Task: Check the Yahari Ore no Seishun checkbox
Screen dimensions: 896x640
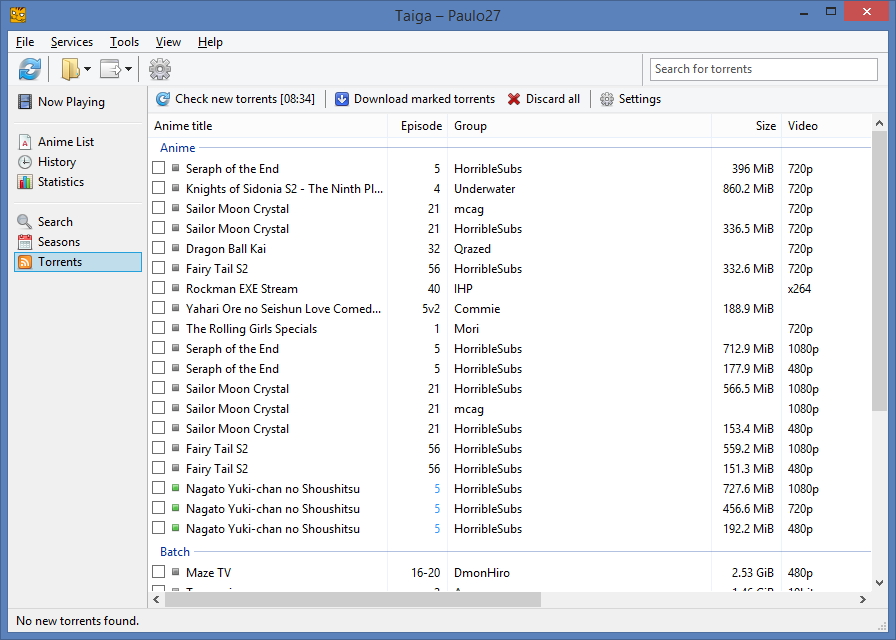Action: tap(158, 308)
